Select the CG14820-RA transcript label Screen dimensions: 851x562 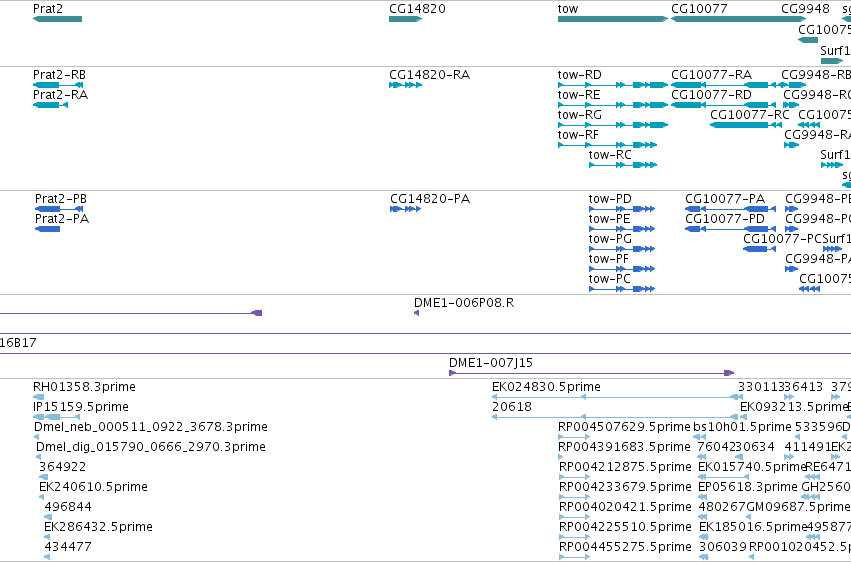point(430,75)
